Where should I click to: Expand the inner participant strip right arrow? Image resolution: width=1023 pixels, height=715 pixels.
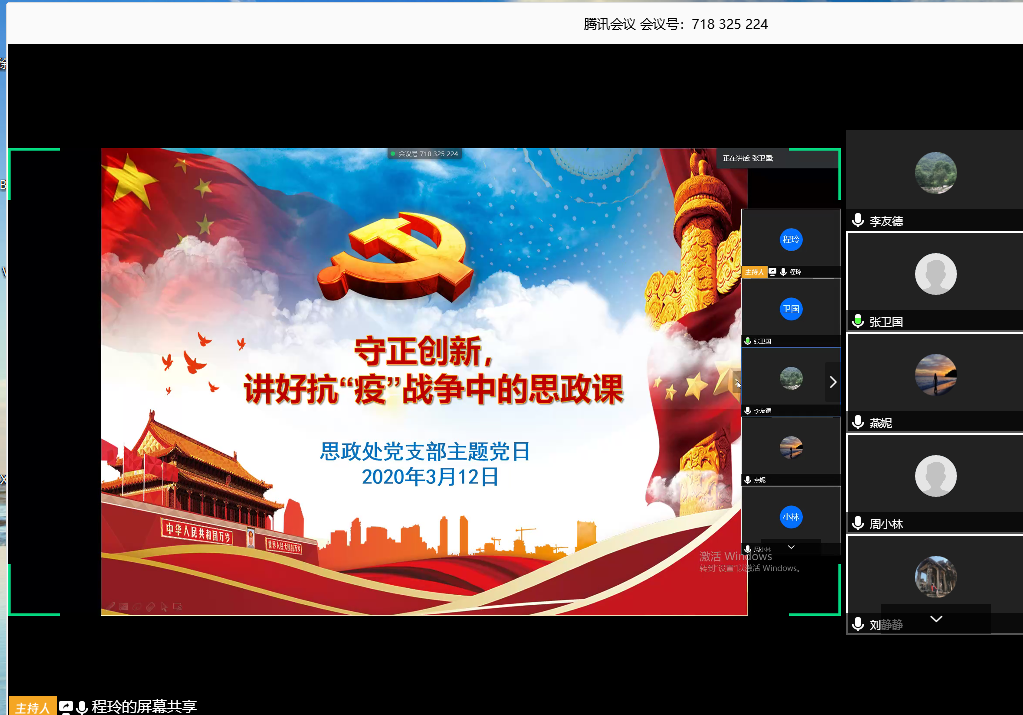pyautogui.click(x=832, y=381)
